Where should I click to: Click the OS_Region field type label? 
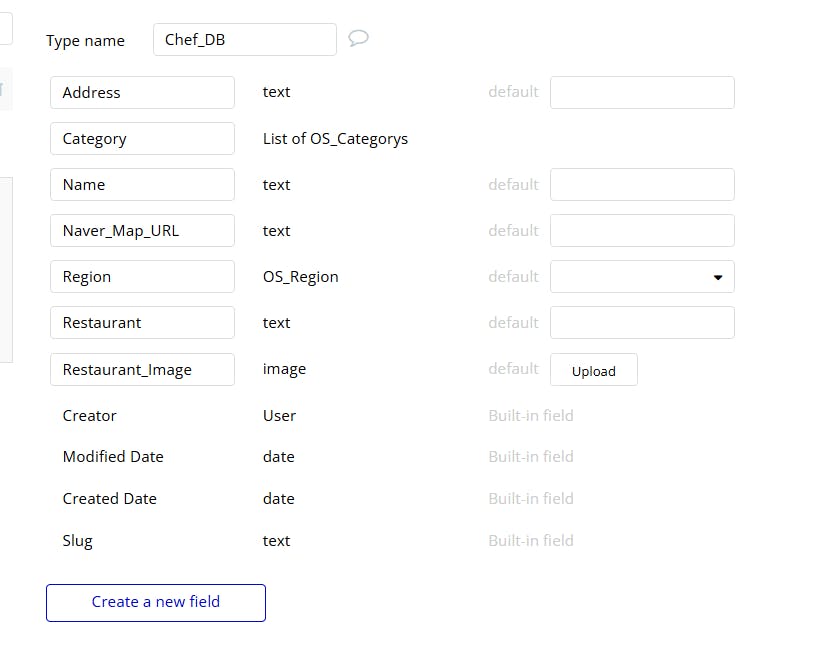tap(300, 277)
